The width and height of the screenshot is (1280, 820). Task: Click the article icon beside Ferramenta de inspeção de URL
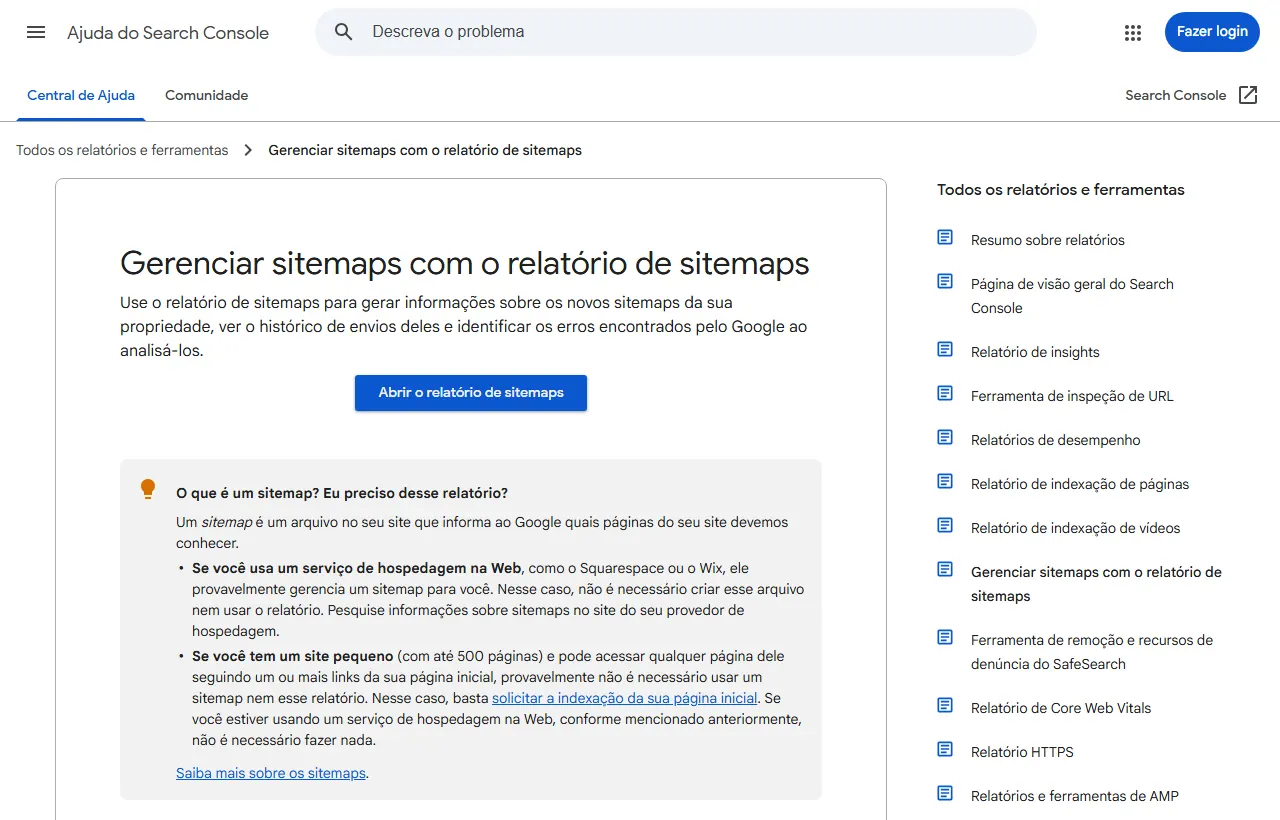click(x=945, y=393)
